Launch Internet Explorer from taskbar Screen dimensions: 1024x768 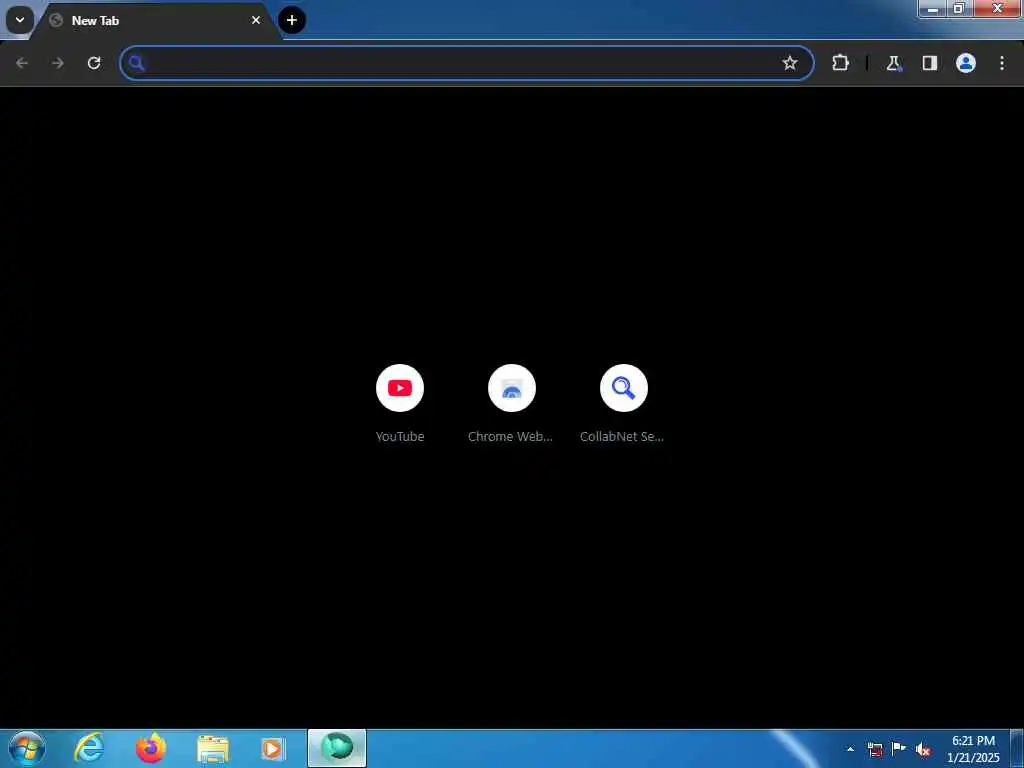pos(89,748)
